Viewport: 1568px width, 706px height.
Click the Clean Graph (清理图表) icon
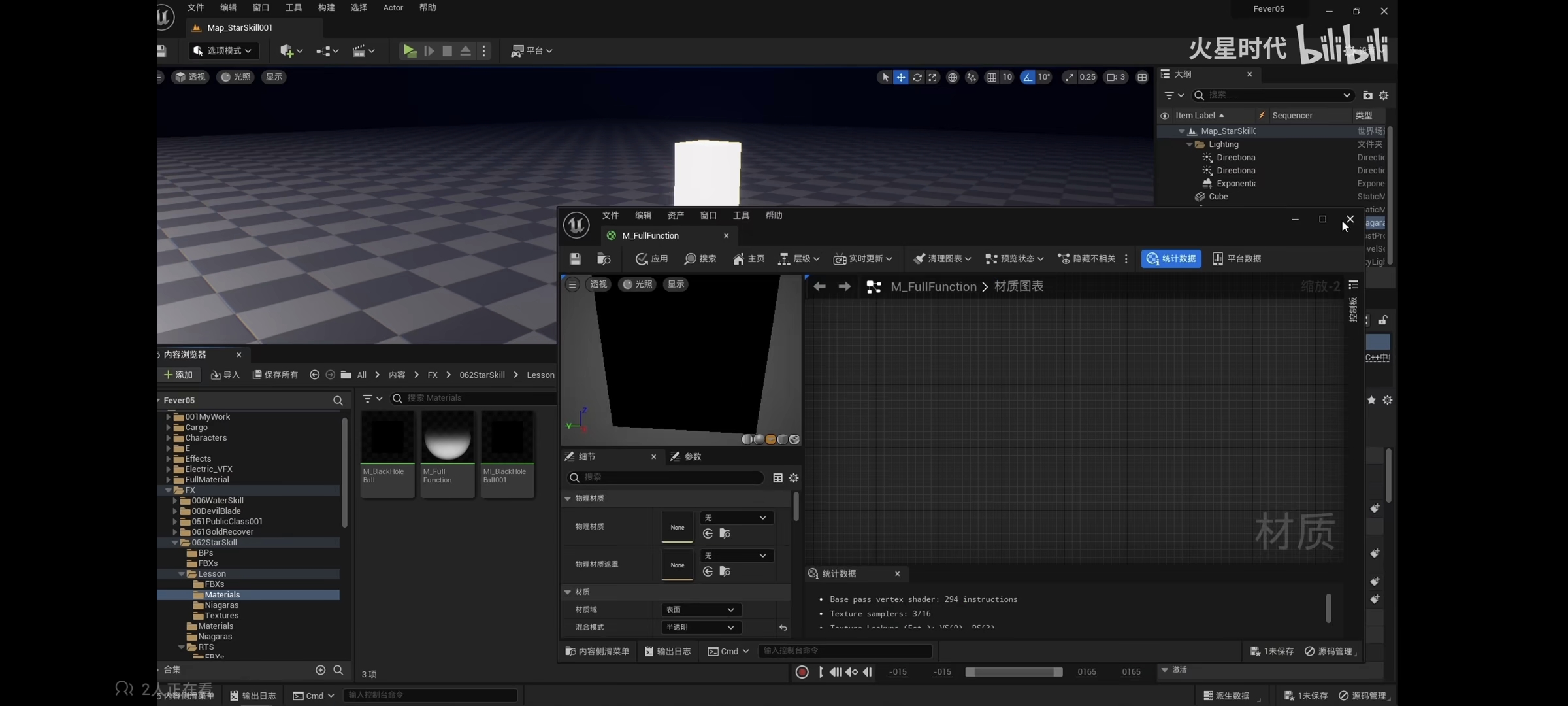click(920, 259)
